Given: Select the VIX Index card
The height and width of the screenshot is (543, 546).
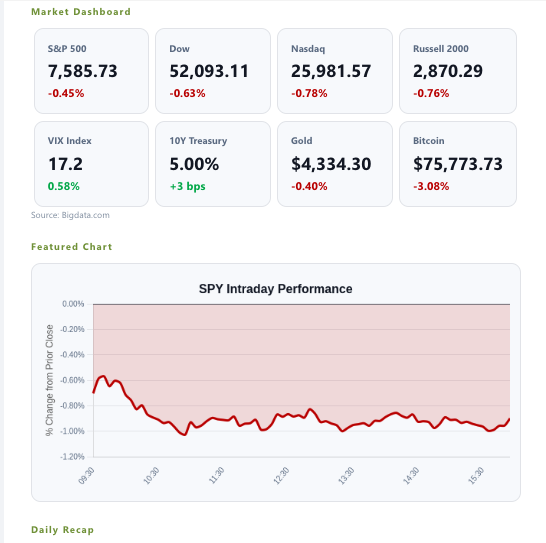Looking at the screenshot, I should pos(91,164).
